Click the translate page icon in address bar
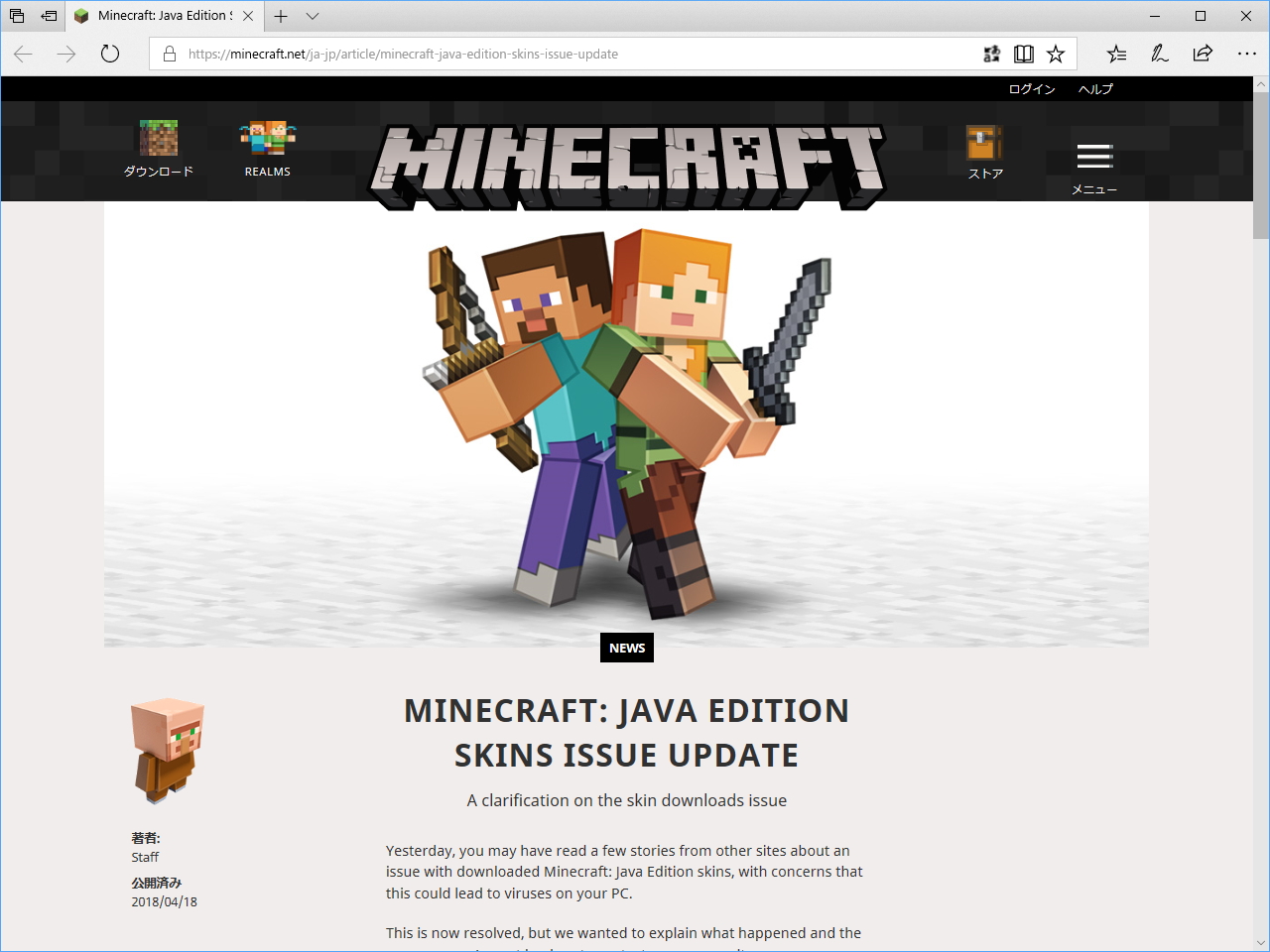Viewport: 1270px width, 952px height. [x=991, y=54]
